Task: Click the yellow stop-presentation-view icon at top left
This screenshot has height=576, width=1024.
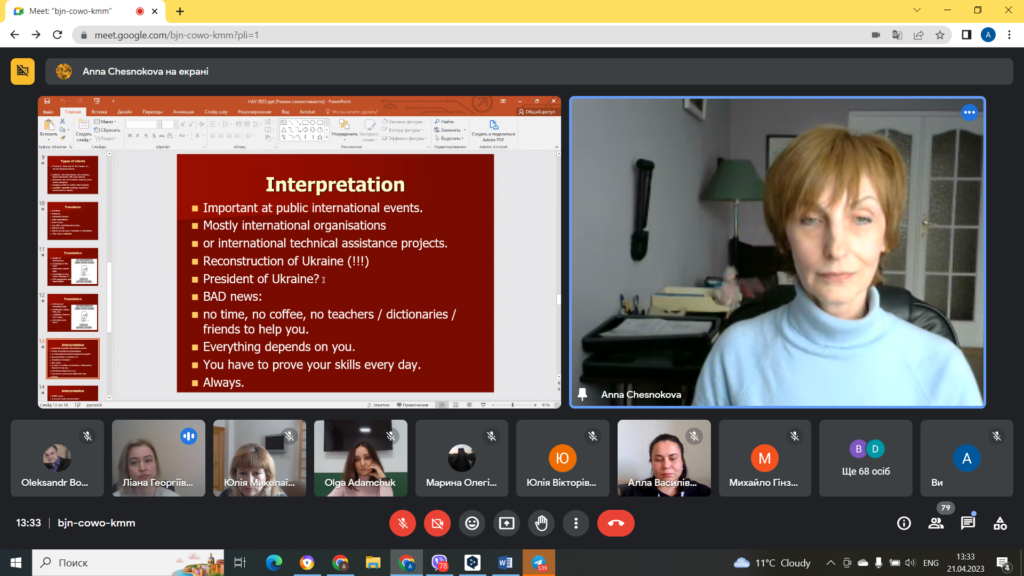Action: 22,71
